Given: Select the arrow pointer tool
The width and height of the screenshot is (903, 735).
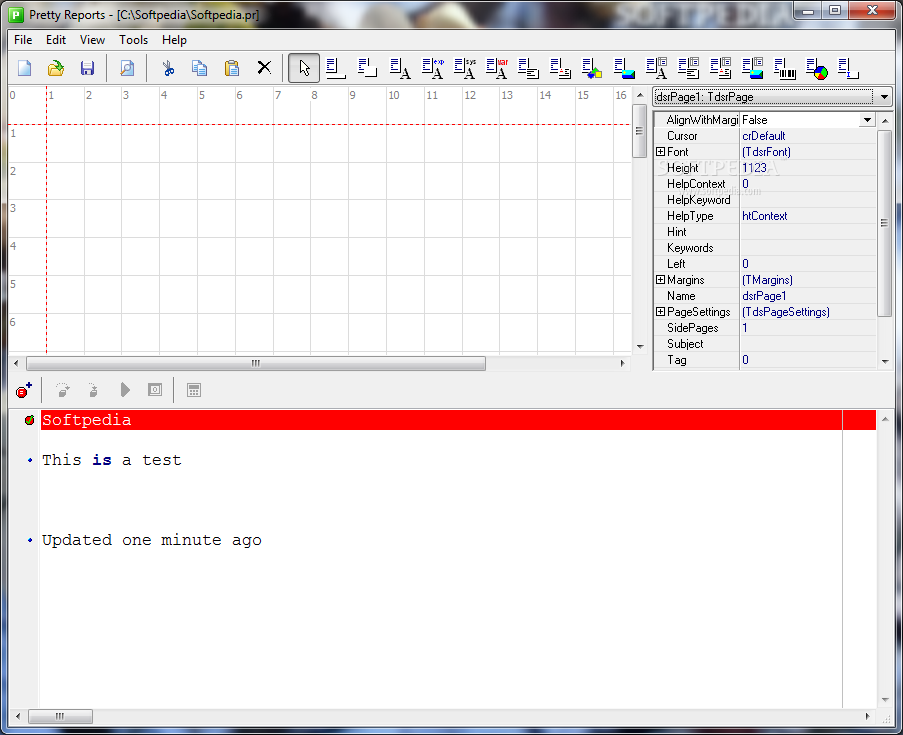Looking at the screenshot, I should pyautogui.click(x=304, y=69).
